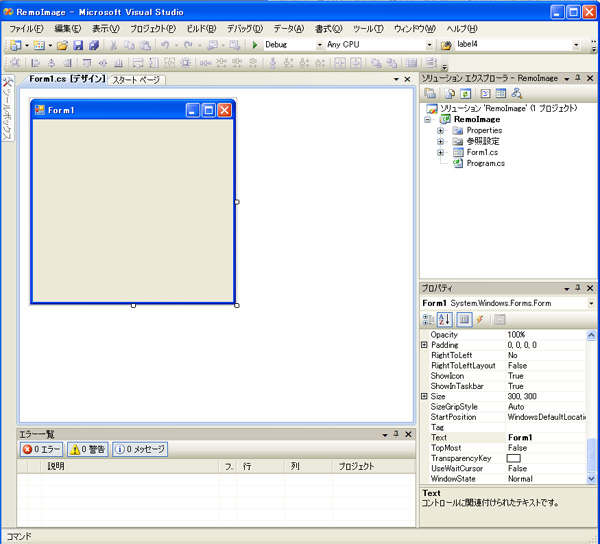The height and width of the screenshot is (544, 600).
Task: Start debugging with green play icon
Action: click(x=255, y=45)
